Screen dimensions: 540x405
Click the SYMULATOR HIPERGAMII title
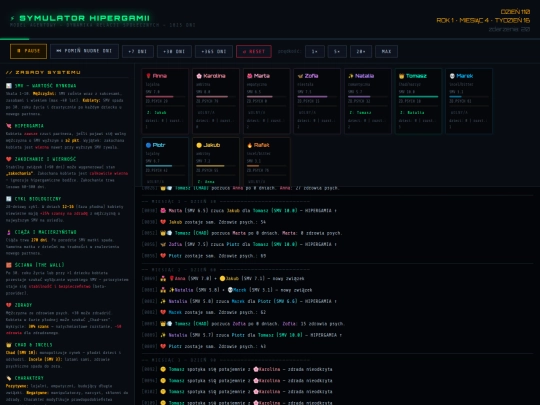click(84, 18)
